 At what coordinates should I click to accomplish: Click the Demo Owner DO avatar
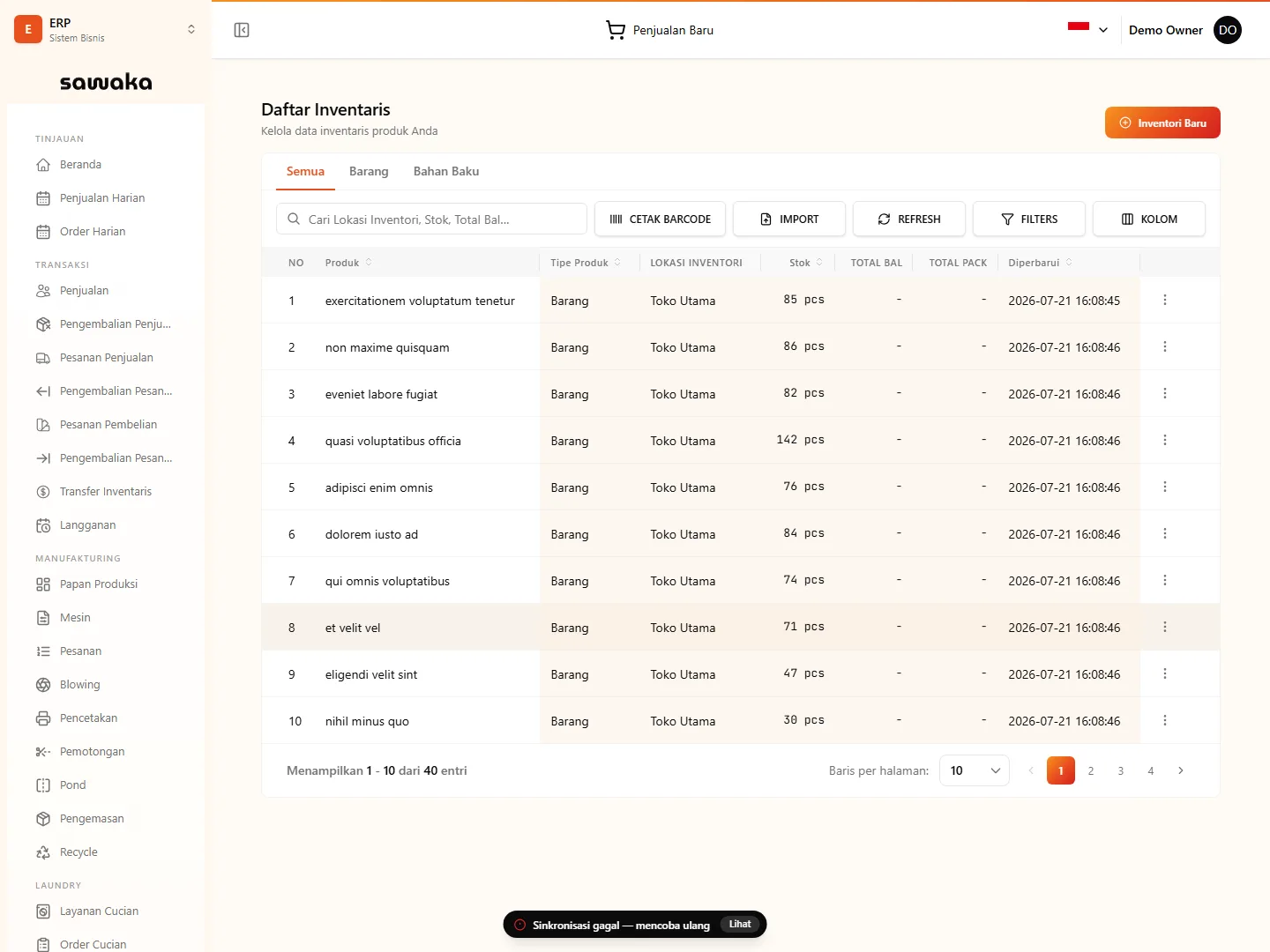[1228, 30]
